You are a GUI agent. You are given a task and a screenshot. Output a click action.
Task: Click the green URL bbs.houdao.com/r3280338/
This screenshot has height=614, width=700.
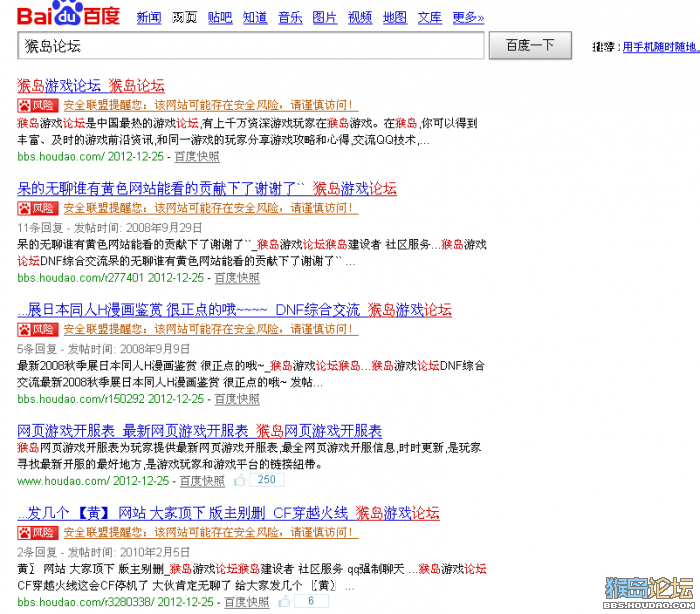(116, 602)
